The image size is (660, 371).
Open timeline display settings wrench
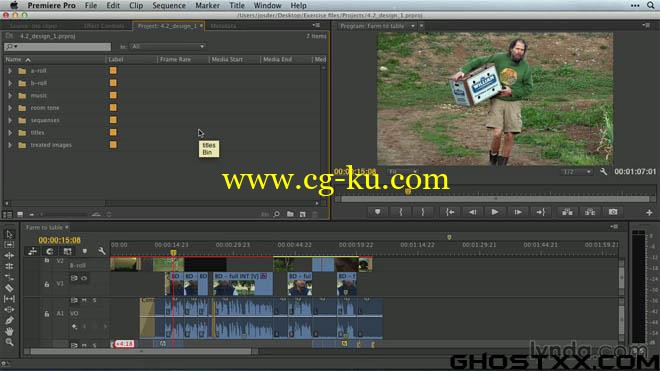(102, 251)
